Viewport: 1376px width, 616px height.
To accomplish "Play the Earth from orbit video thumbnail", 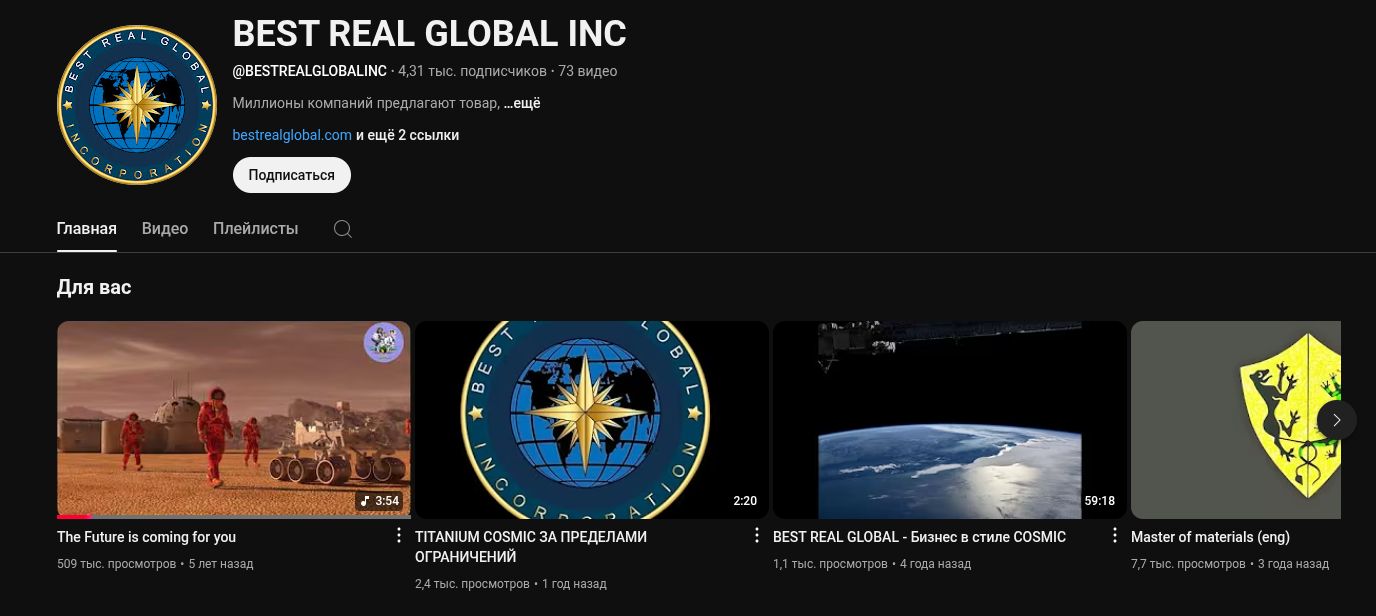I will (950, 420).
